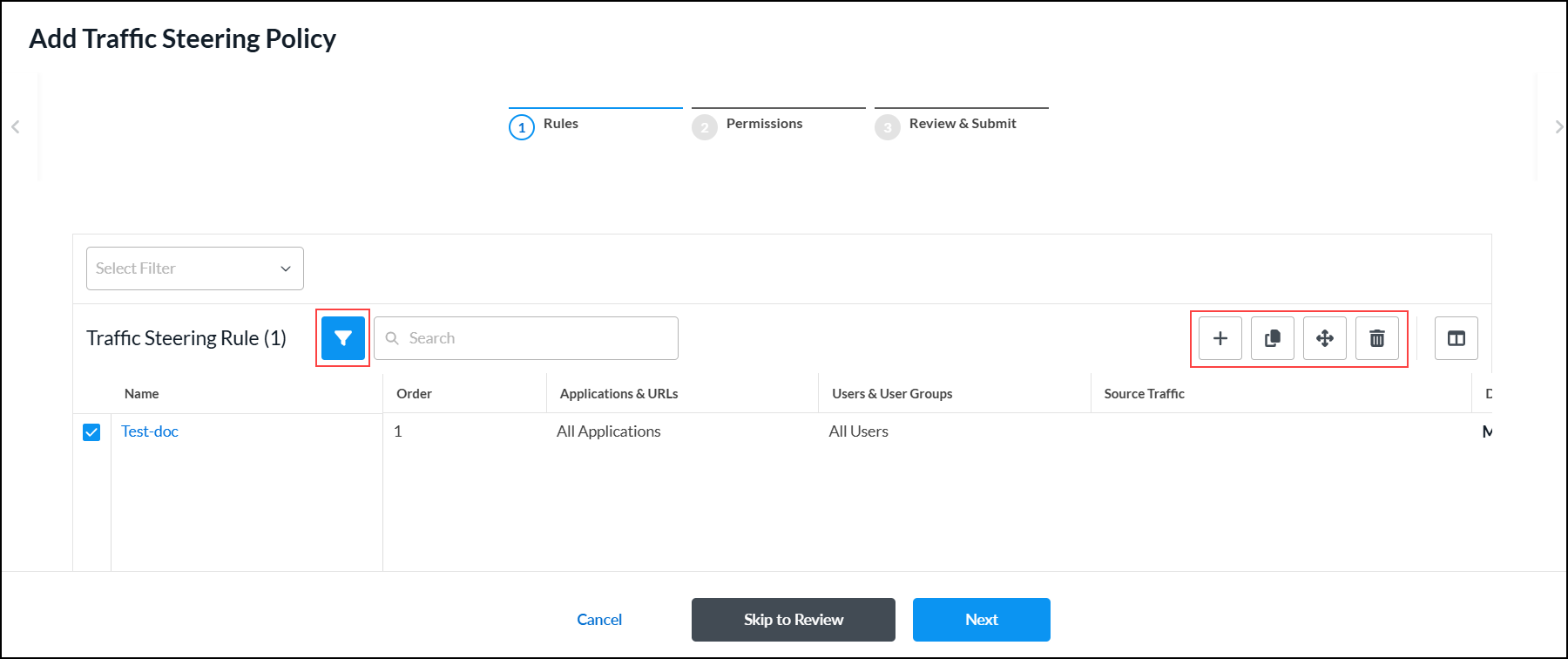Click the left chevron arrow beside wizard

click(x=16, y=127)
